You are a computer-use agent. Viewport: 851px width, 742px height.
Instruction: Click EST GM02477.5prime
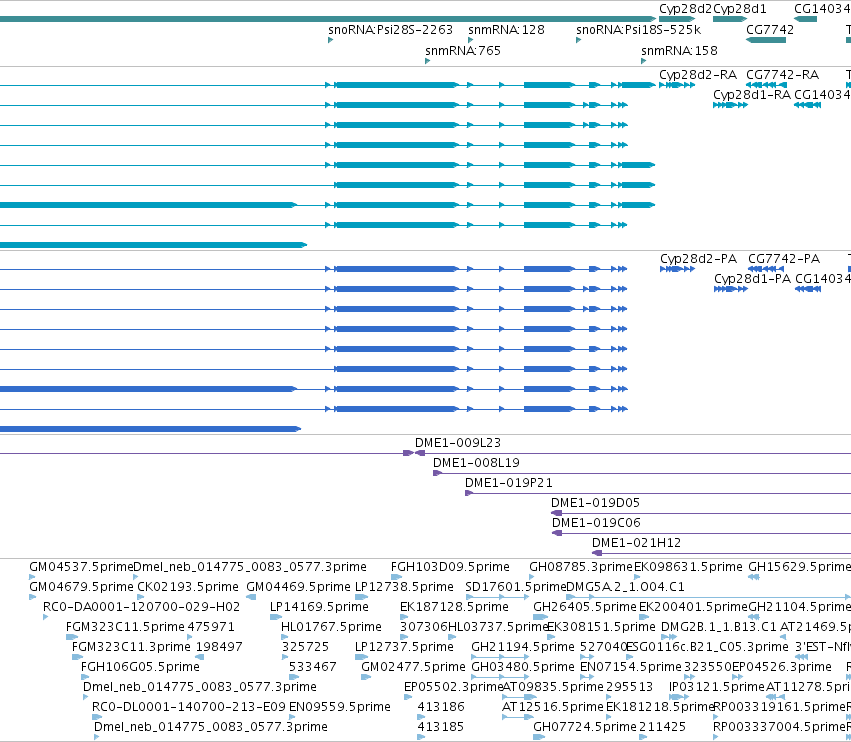413,667
